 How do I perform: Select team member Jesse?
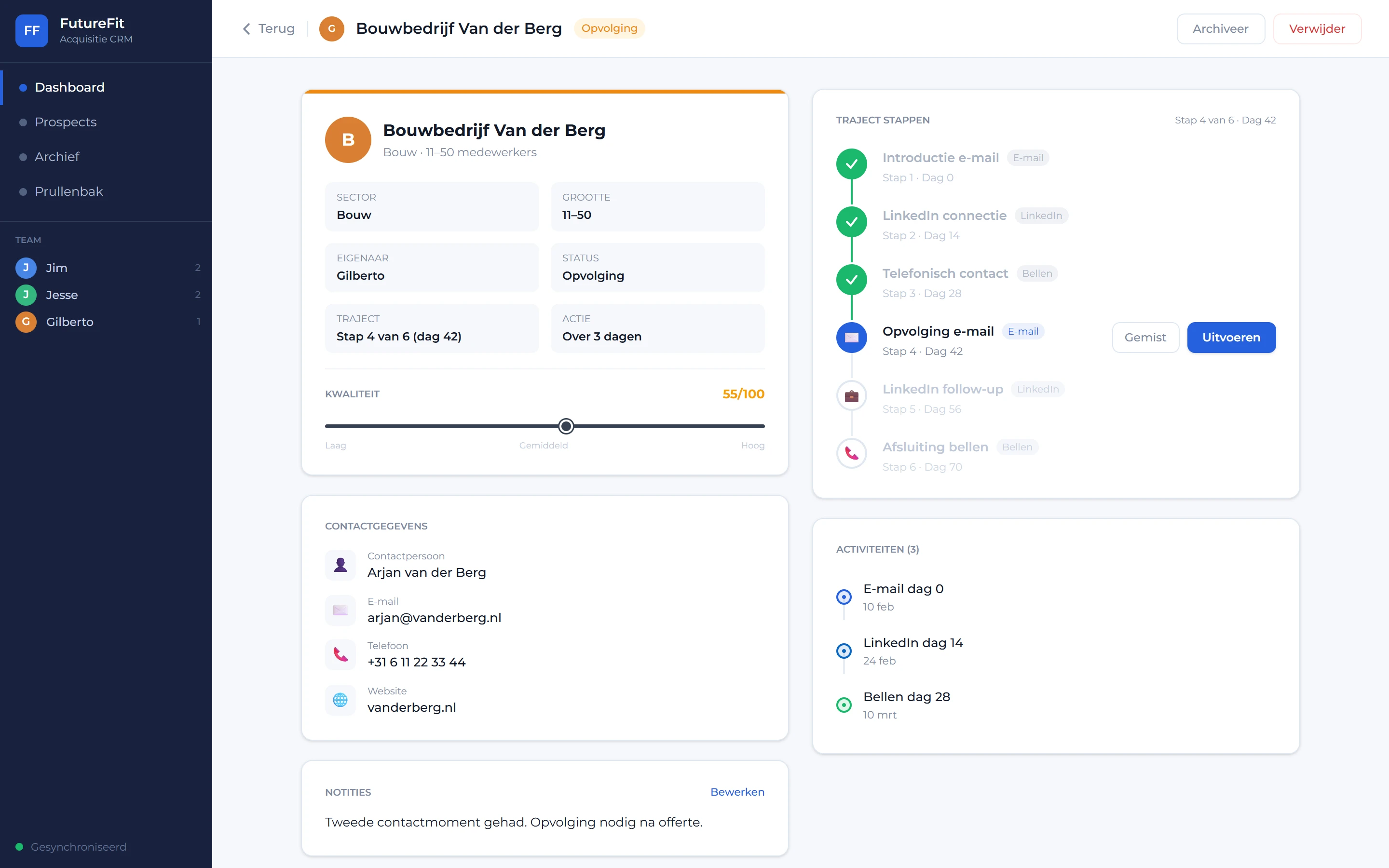[x=108, y=295]
